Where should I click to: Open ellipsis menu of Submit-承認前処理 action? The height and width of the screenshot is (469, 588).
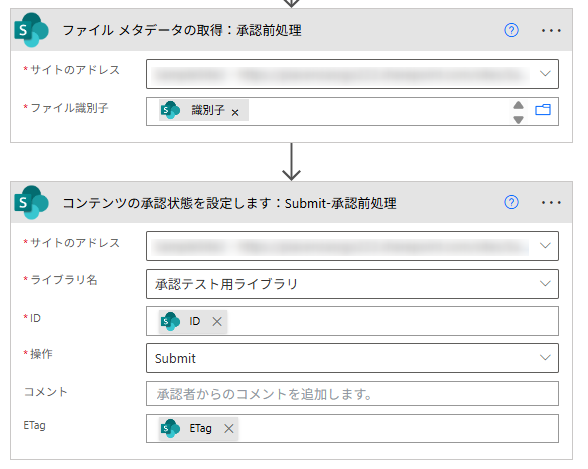tap(551, 203)
